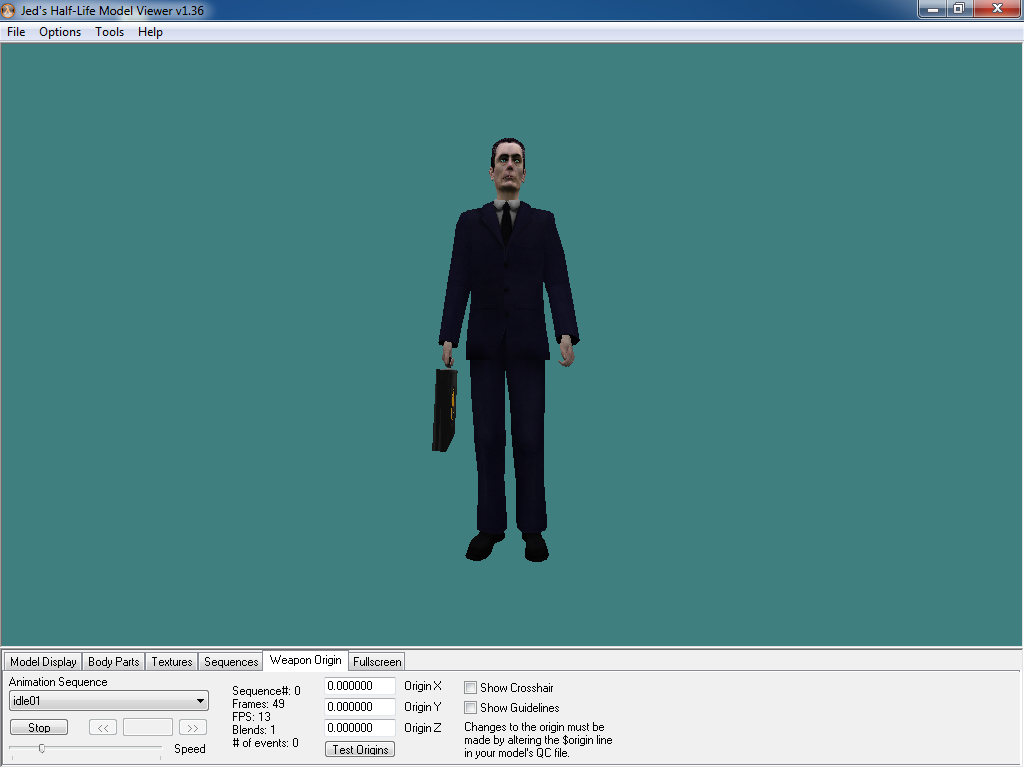This screenshot has width=1024, height=768.
Task: Restore down the Model Viewer window
Action: 959,8
